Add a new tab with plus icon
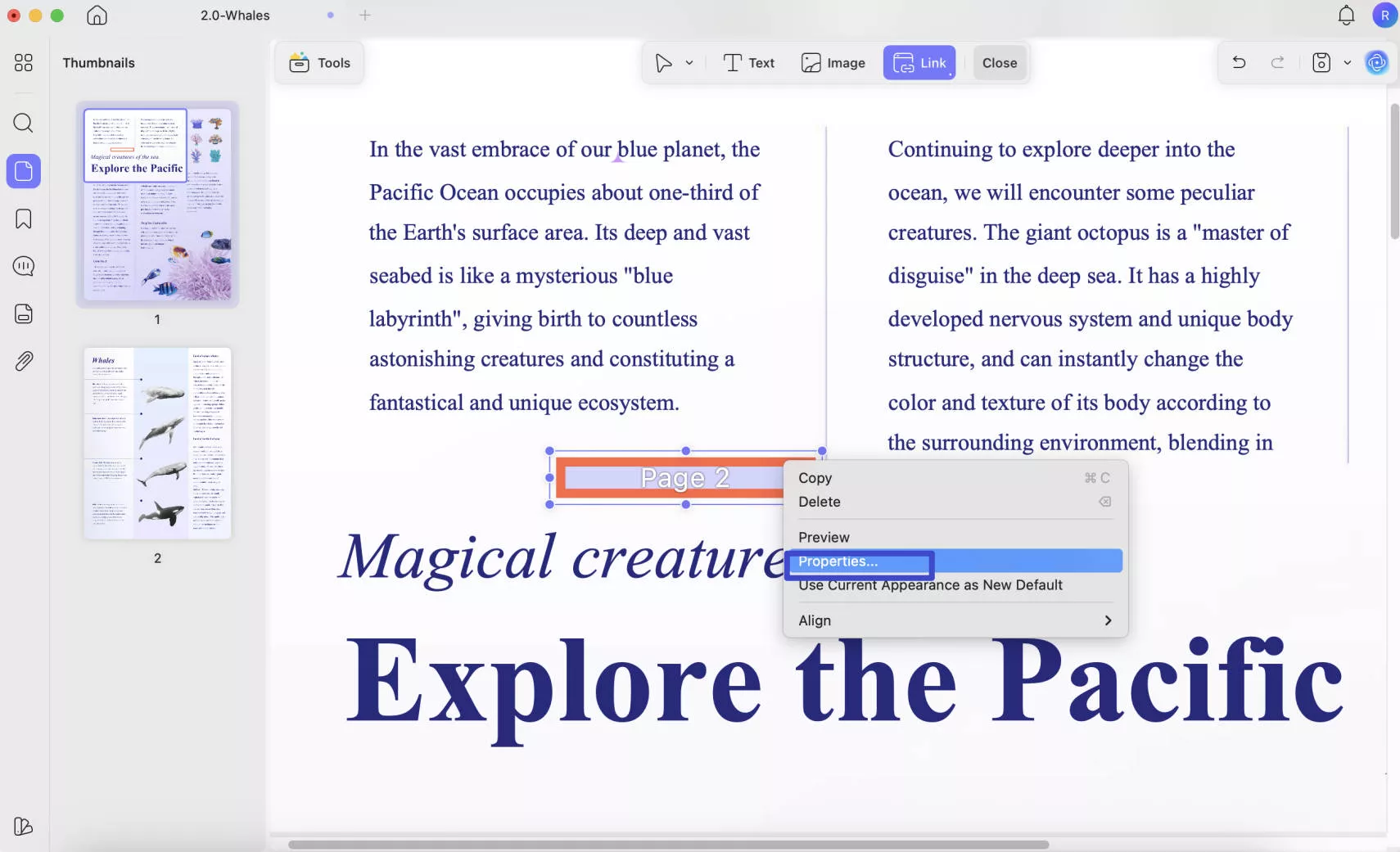Viewport: 1400px width, 852px height. (x=365, y=15)
